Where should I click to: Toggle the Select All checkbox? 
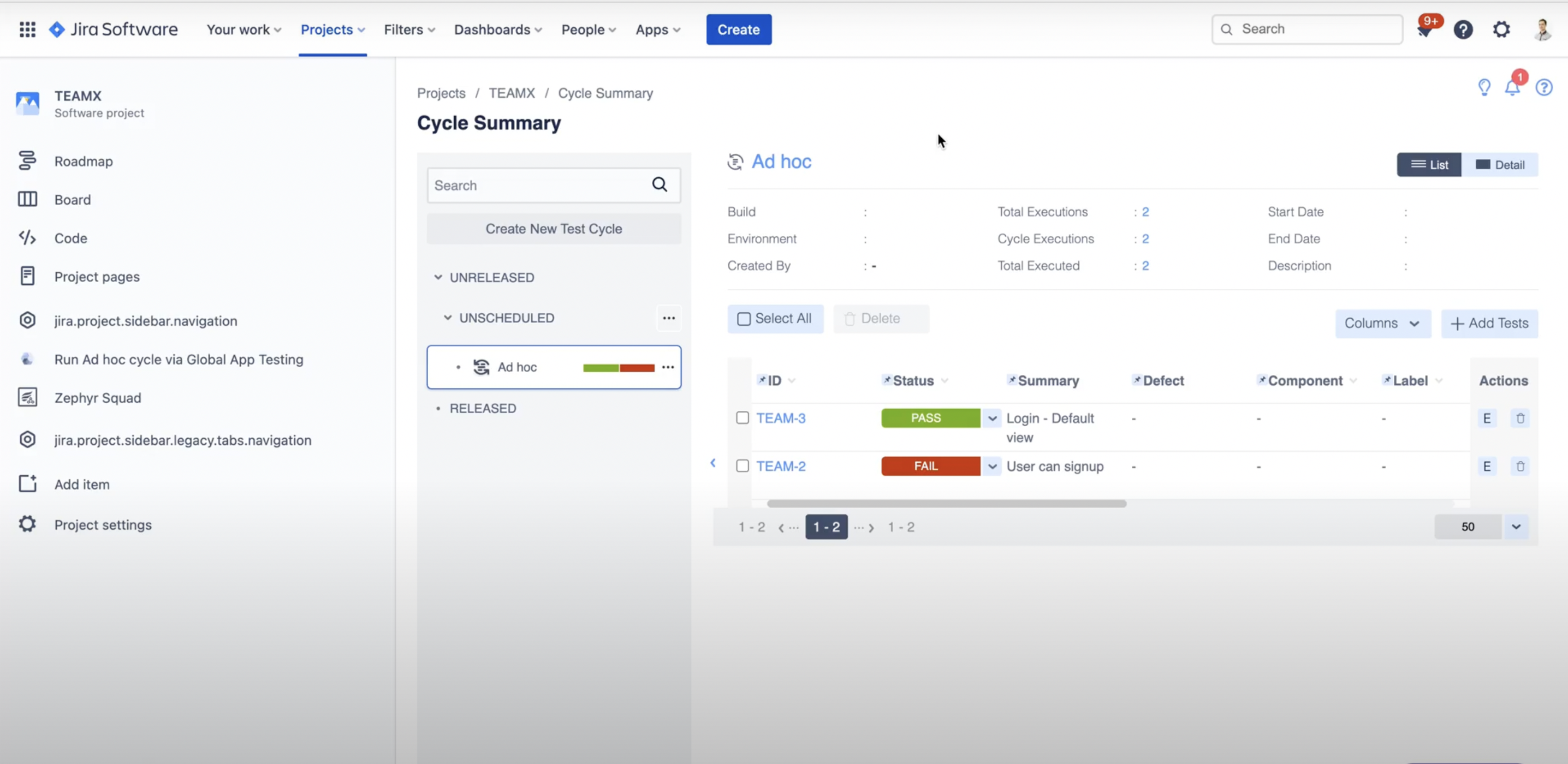[743, 319]
